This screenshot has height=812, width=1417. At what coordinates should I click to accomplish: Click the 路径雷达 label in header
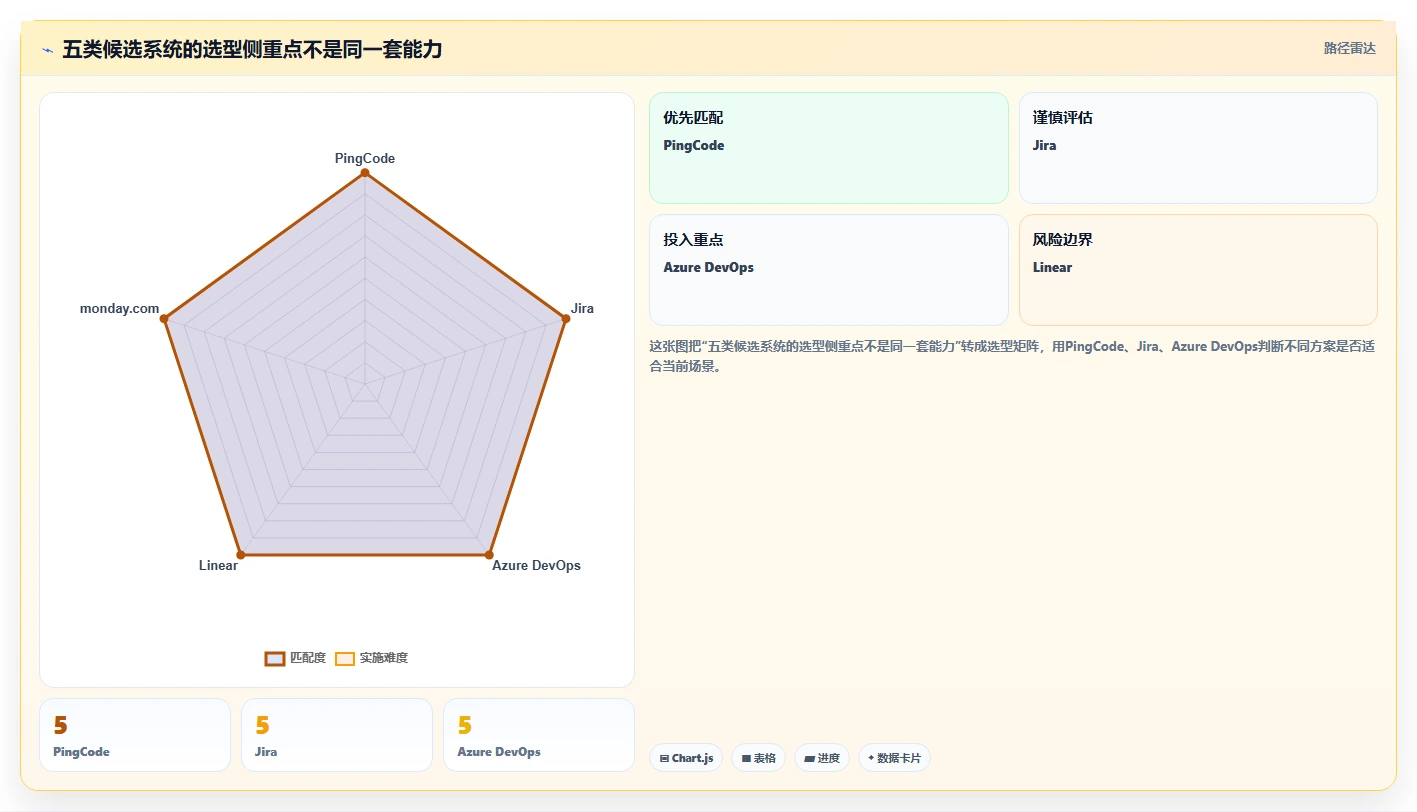[x=1350, y=48]
